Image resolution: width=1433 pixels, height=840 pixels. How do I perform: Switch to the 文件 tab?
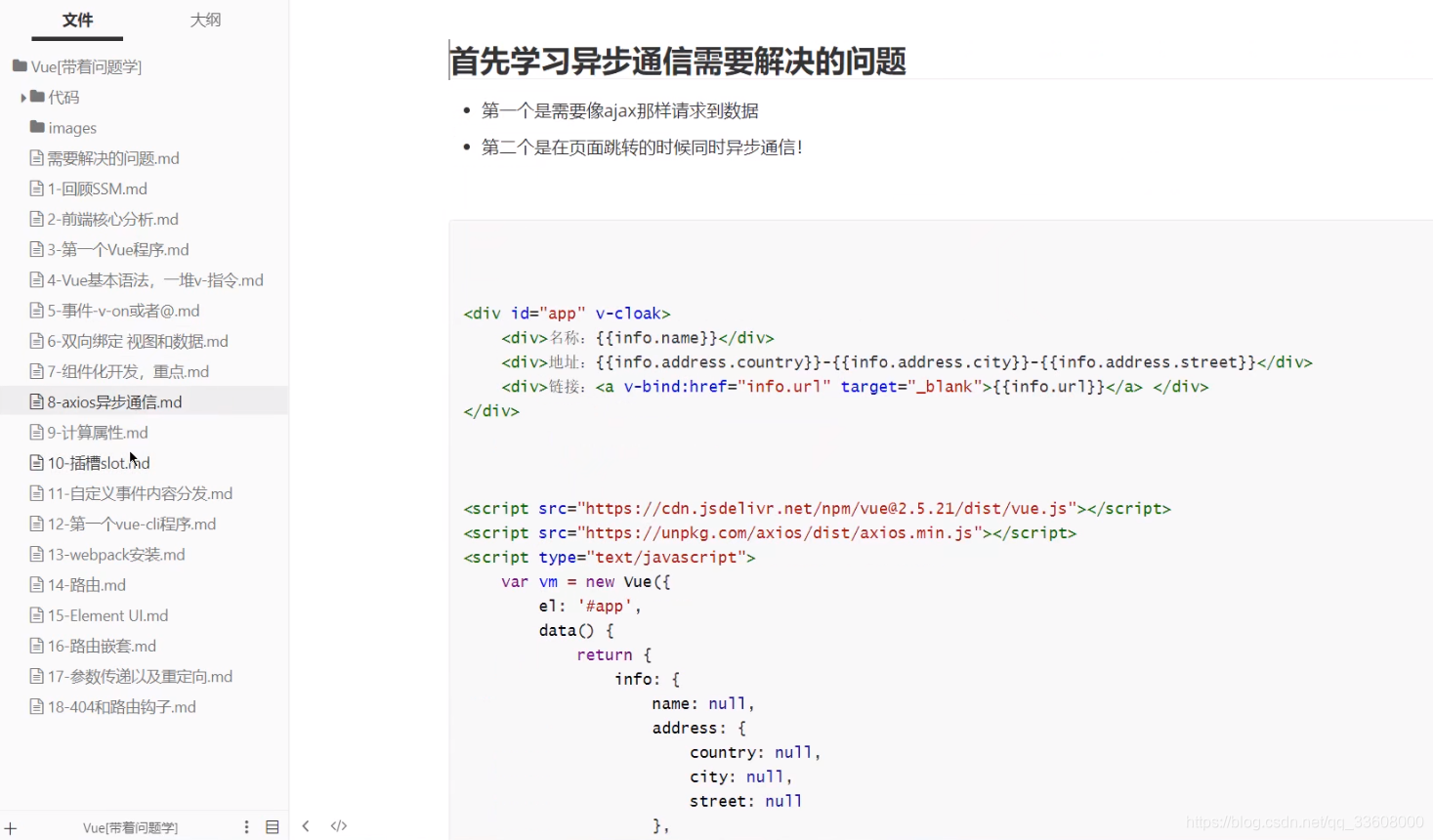(x=77, y=20)
